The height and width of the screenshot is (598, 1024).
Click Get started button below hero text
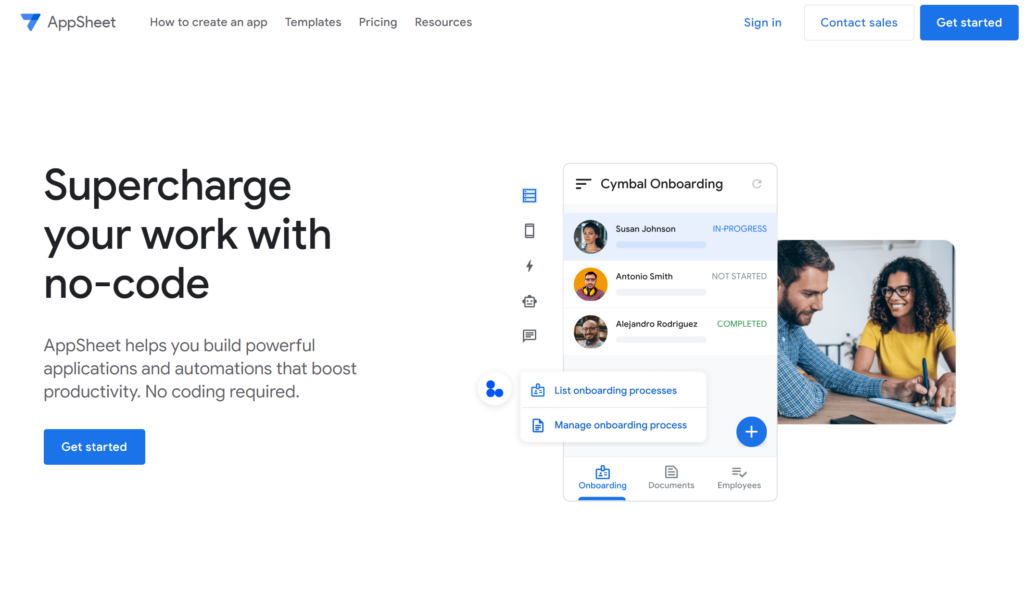[x=94, y=447]
